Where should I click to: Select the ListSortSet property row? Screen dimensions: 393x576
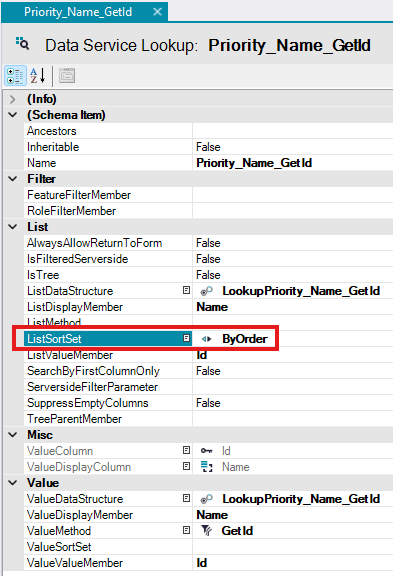(208, 339)
